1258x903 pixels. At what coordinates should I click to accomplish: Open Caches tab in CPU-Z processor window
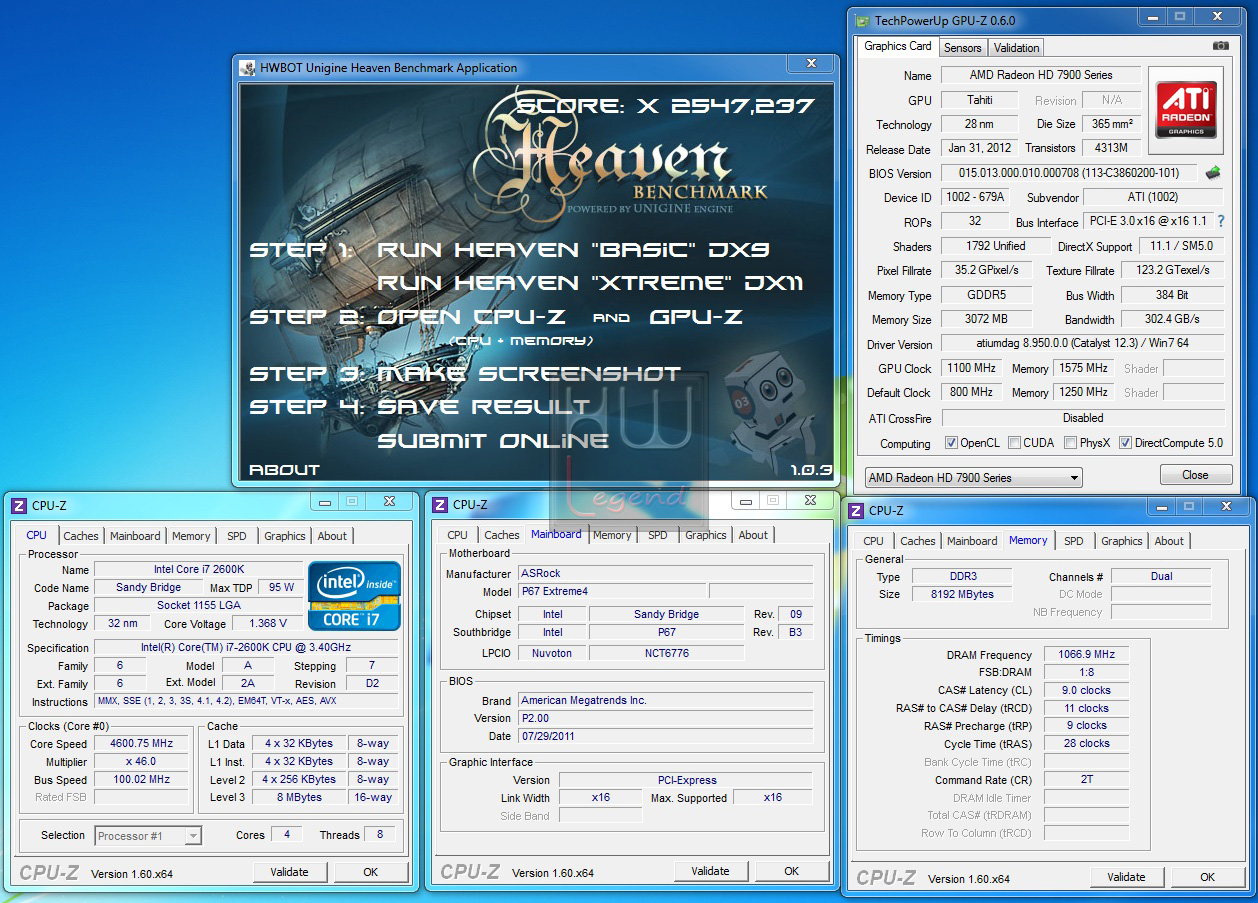coord(81,536)
